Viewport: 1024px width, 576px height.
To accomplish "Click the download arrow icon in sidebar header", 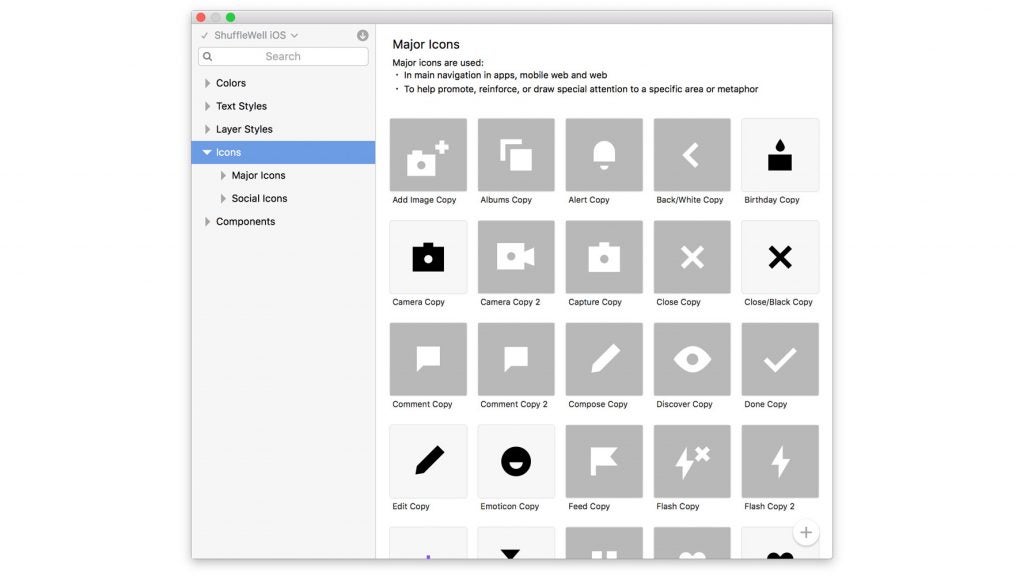I will [362, 35].
